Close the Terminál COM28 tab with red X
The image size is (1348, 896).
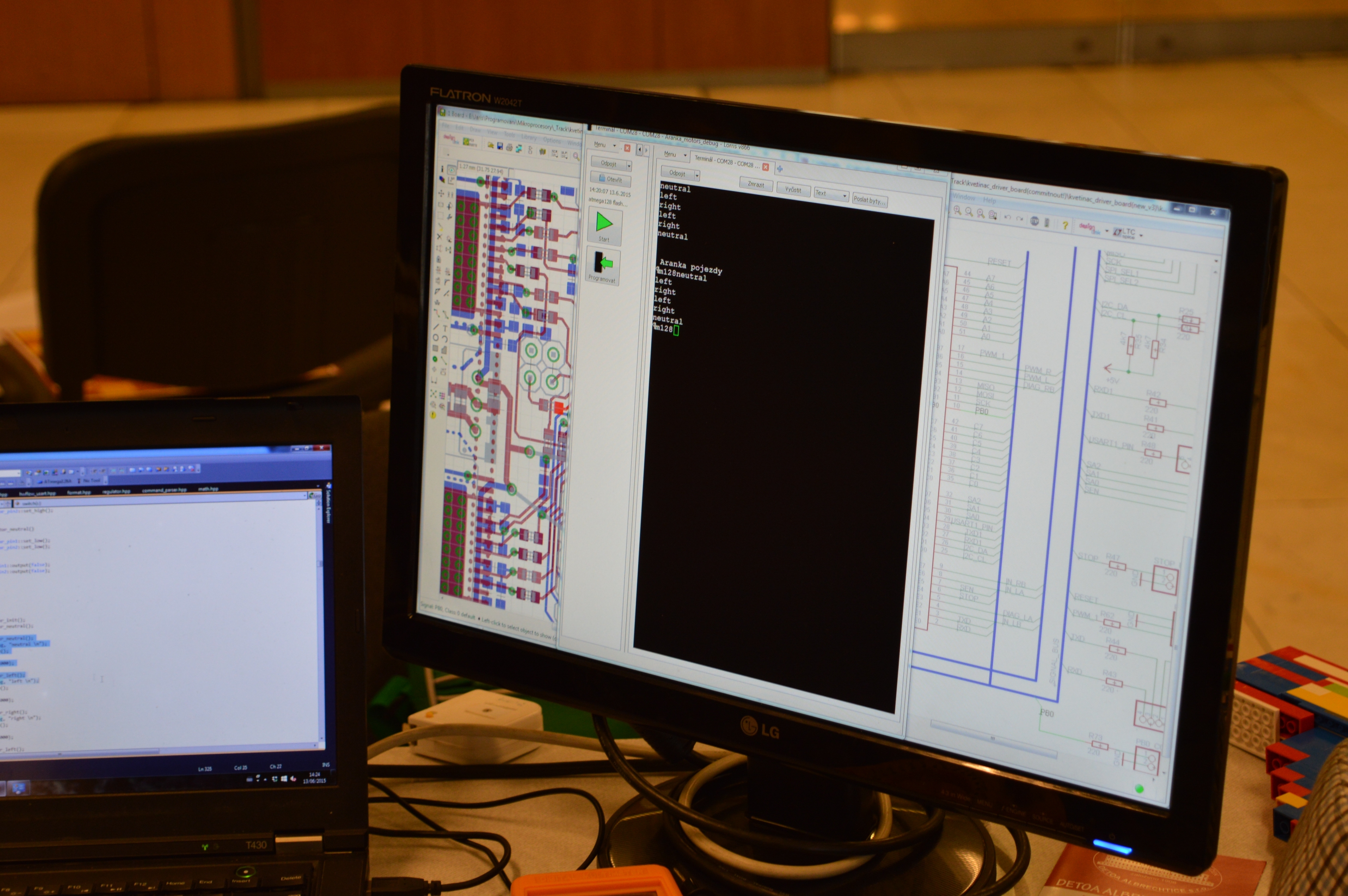pos(766,167)
